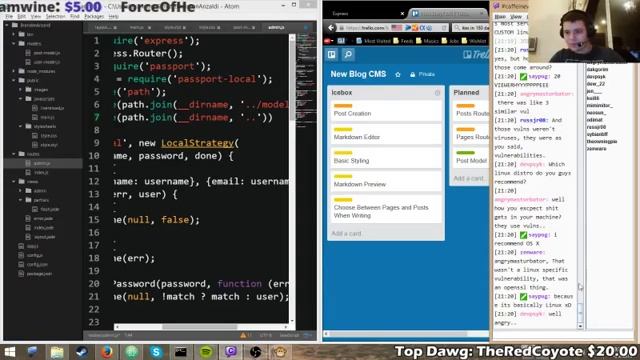
Task: Collapse the public folder
Action: 14,80
